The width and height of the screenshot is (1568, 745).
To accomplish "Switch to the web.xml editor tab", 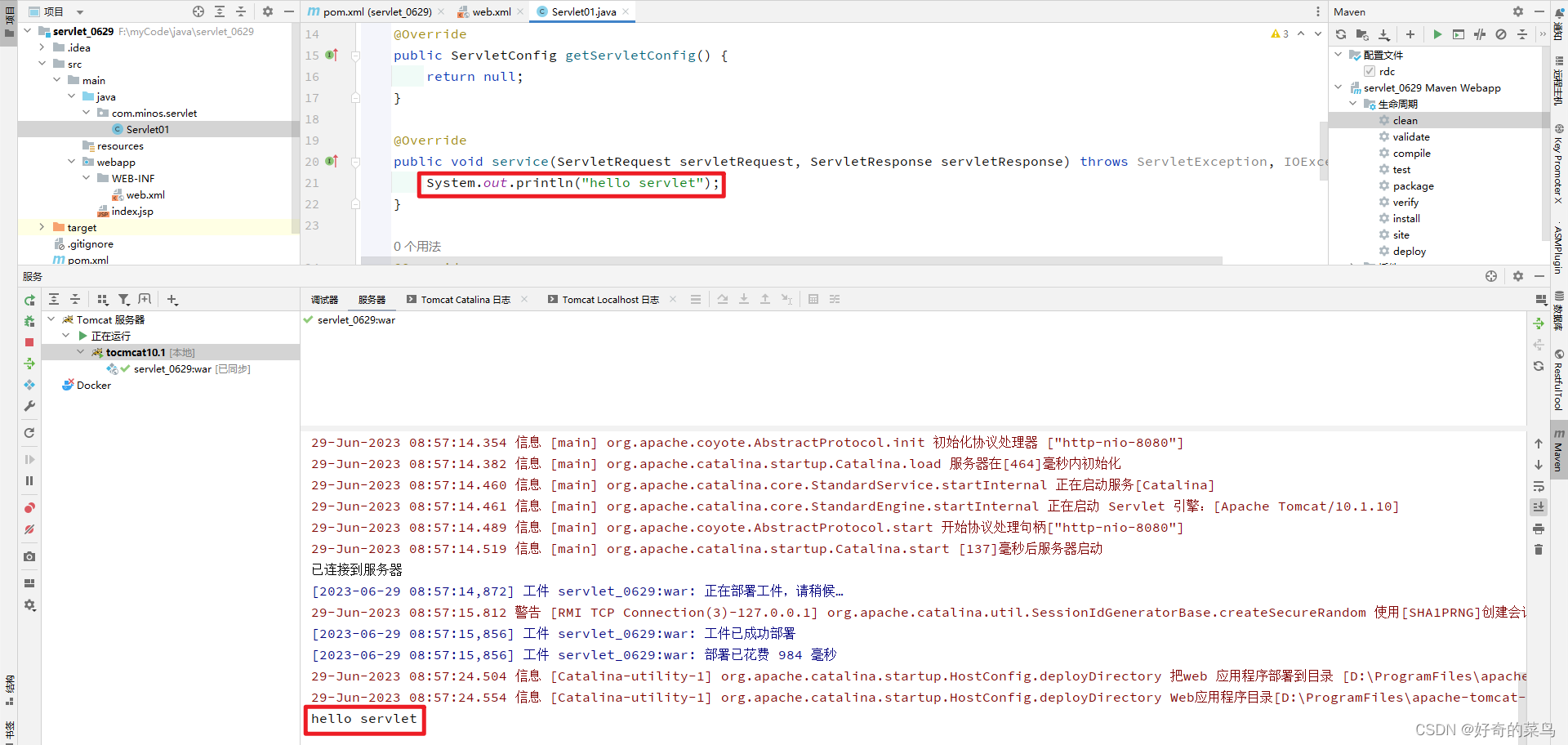I will (491, 11).
